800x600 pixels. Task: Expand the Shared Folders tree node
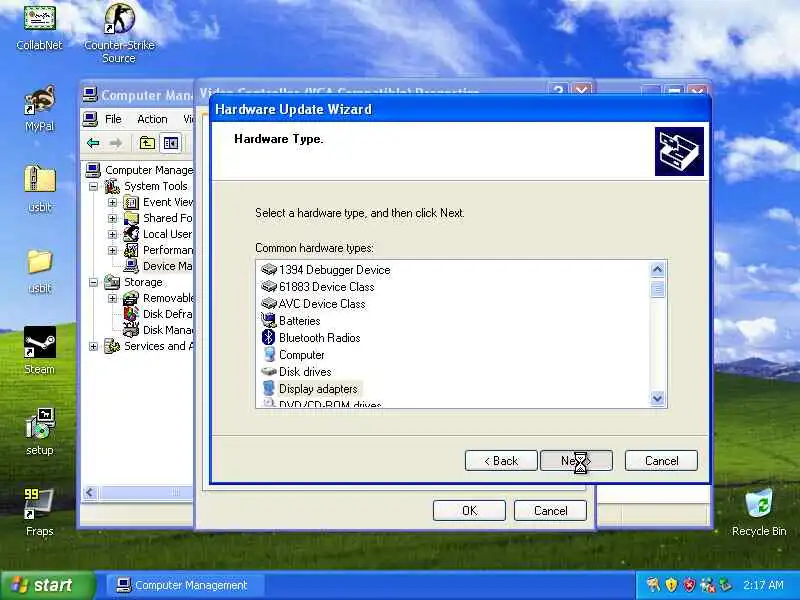112,218
